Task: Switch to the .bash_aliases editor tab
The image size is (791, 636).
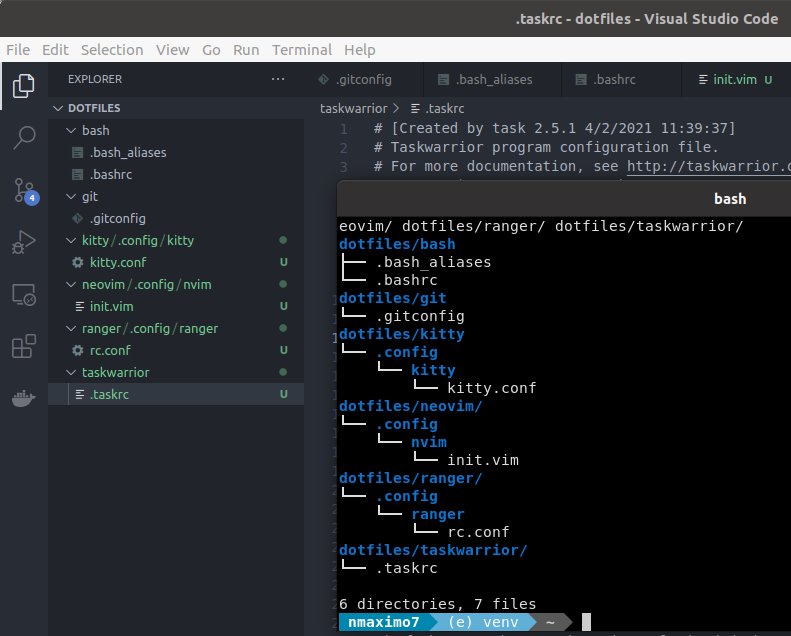Action: tap(492, 80)
